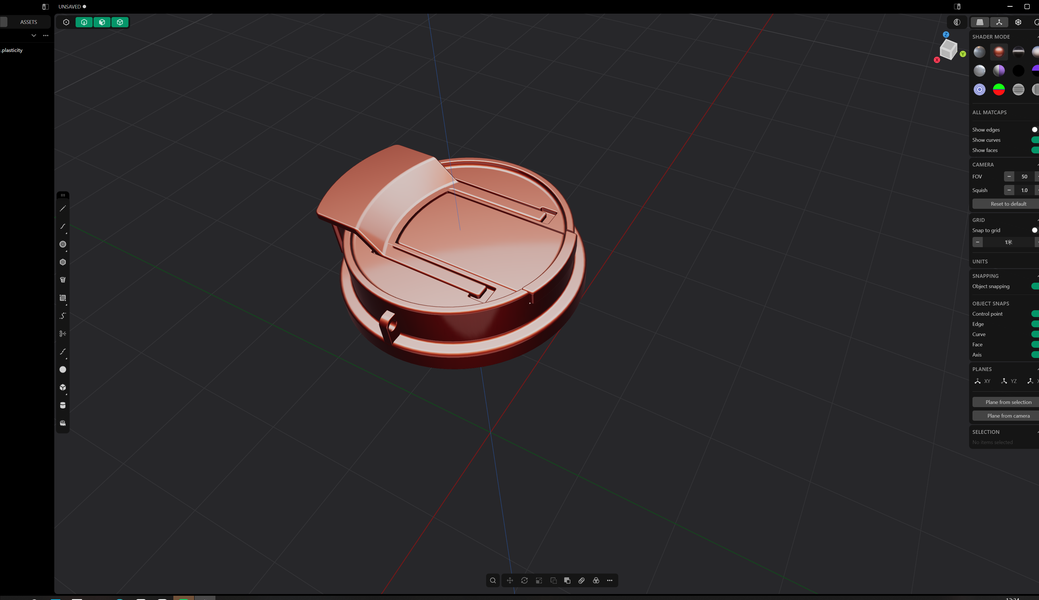Image resolution: width=1039 pixels, height=600 pixels.
Task: Switch to the ASSETS tab
Action: pos(28,23)
